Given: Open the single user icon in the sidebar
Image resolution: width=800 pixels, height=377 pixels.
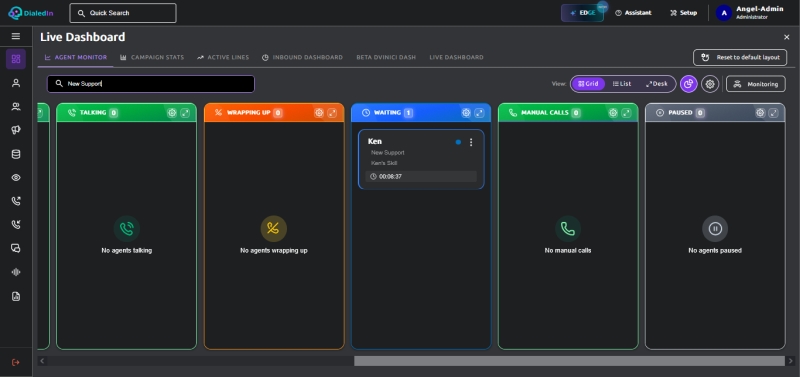Looking at the screenshot, I should point(16,83).
